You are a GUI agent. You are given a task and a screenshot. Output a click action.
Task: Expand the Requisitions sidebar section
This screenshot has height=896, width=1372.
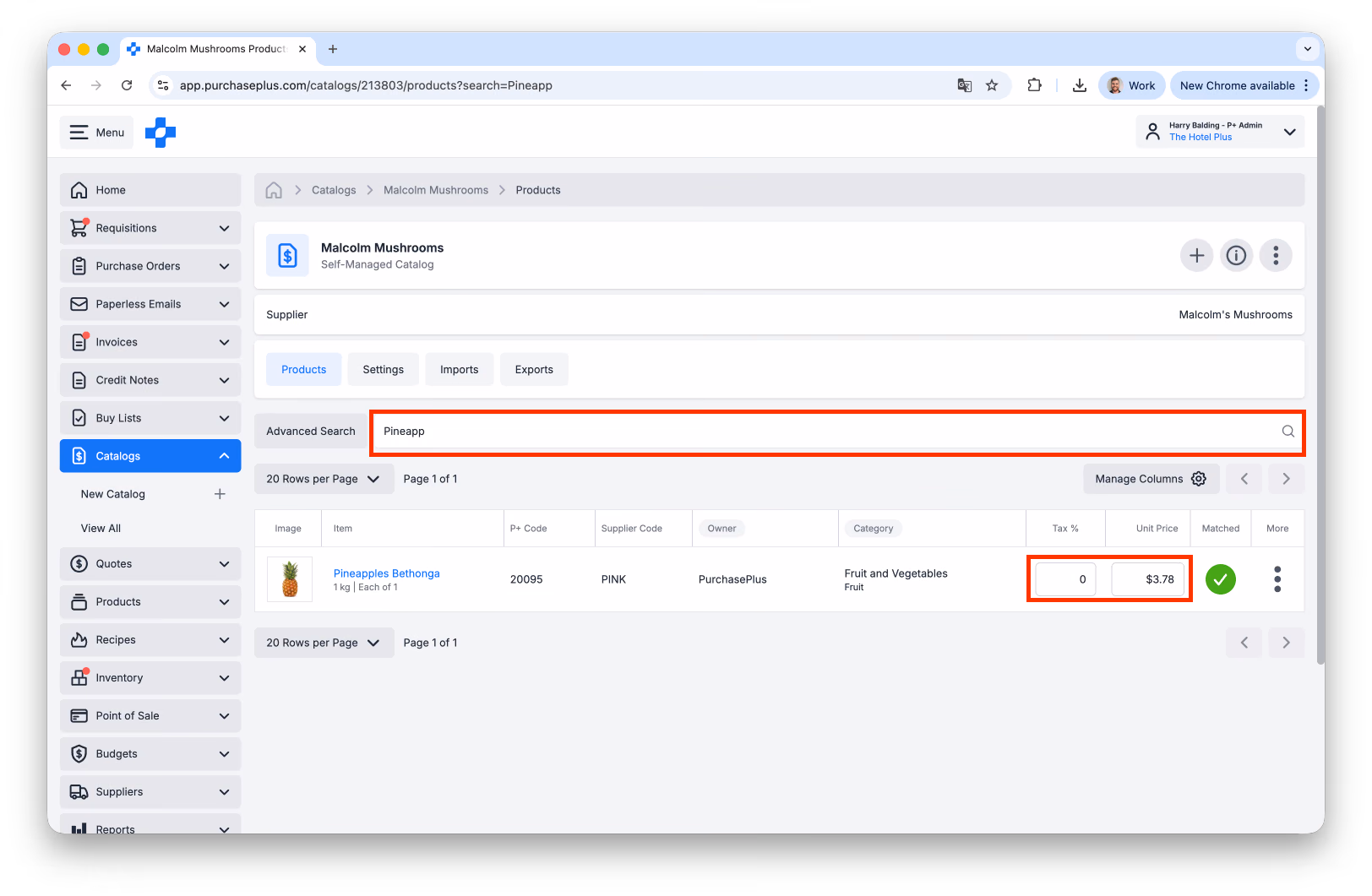pyautogui.click(x=150, y=228)
